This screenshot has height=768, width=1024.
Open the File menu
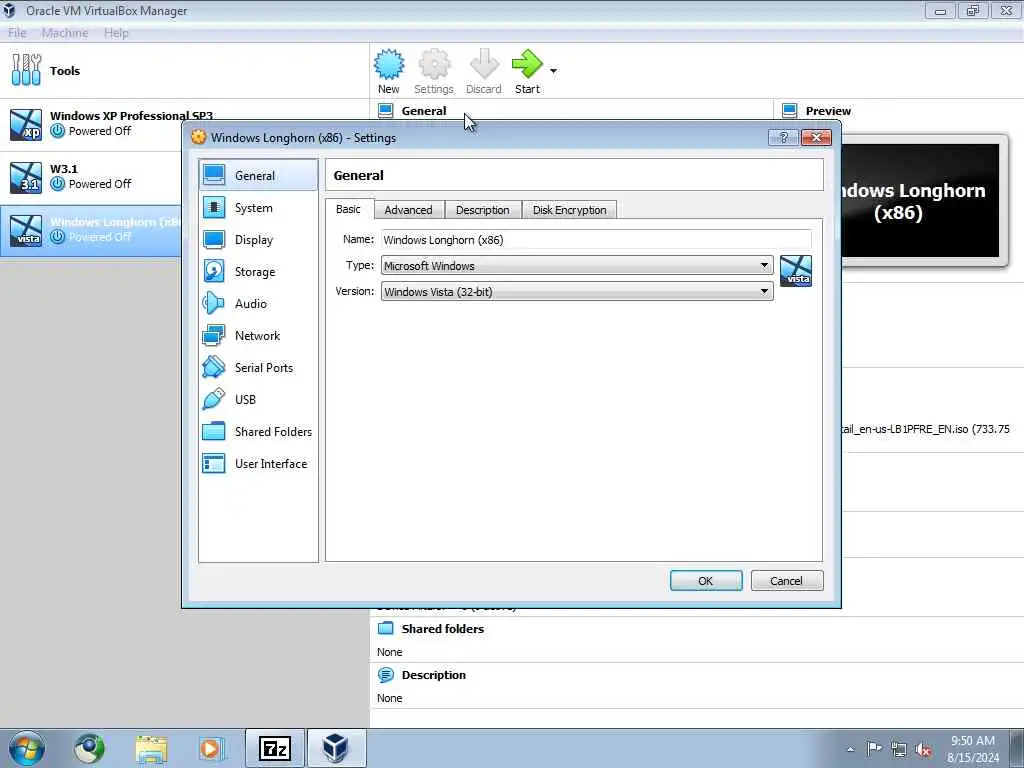(17, 33)
